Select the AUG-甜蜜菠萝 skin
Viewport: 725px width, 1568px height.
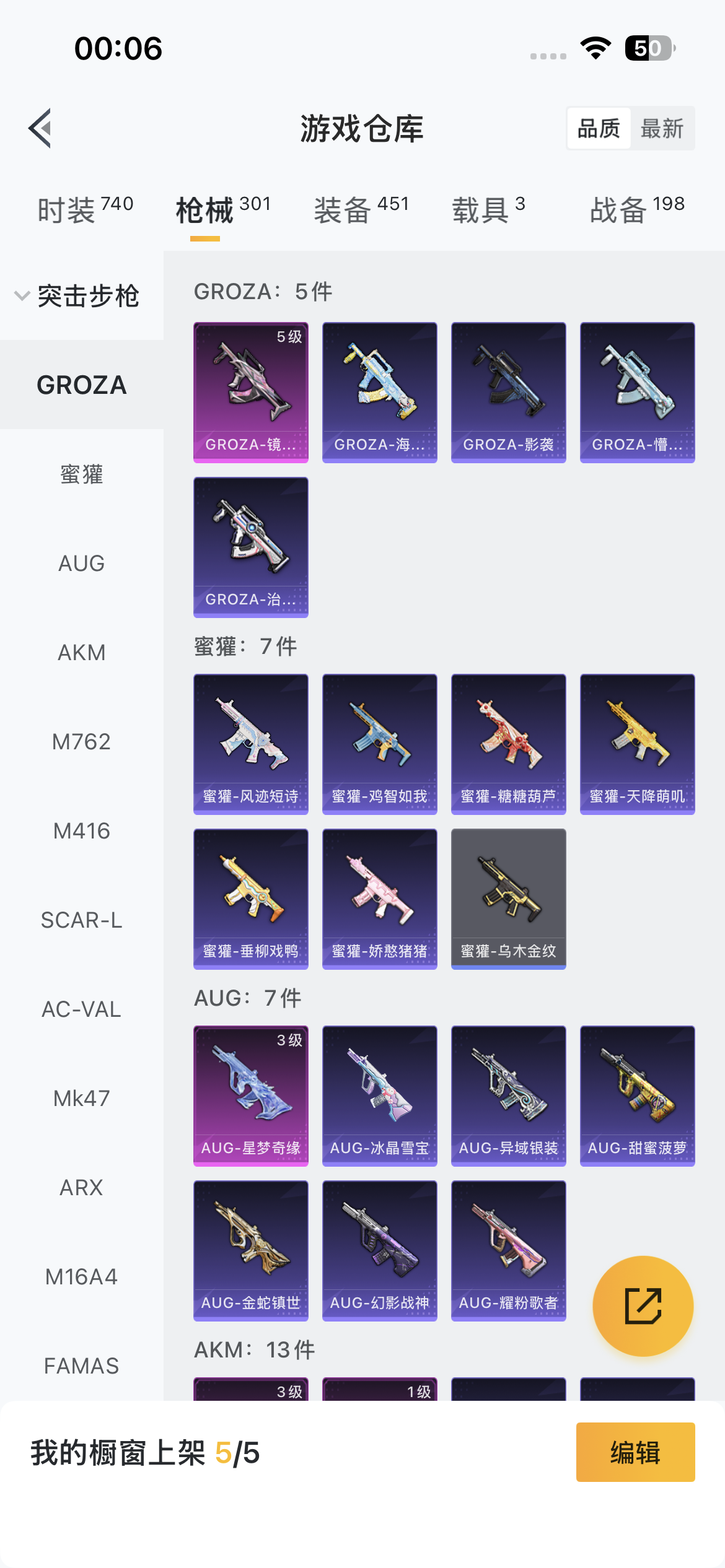click(638, 1095)
